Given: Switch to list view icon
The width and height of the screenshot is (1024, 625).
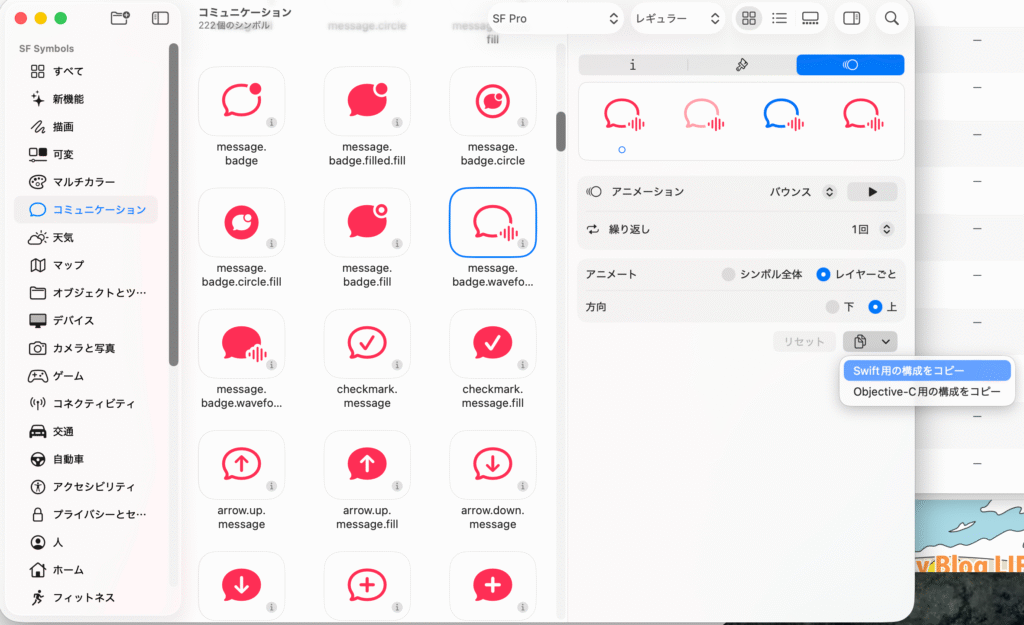Looking at the screenshot, I should [779, 18].
